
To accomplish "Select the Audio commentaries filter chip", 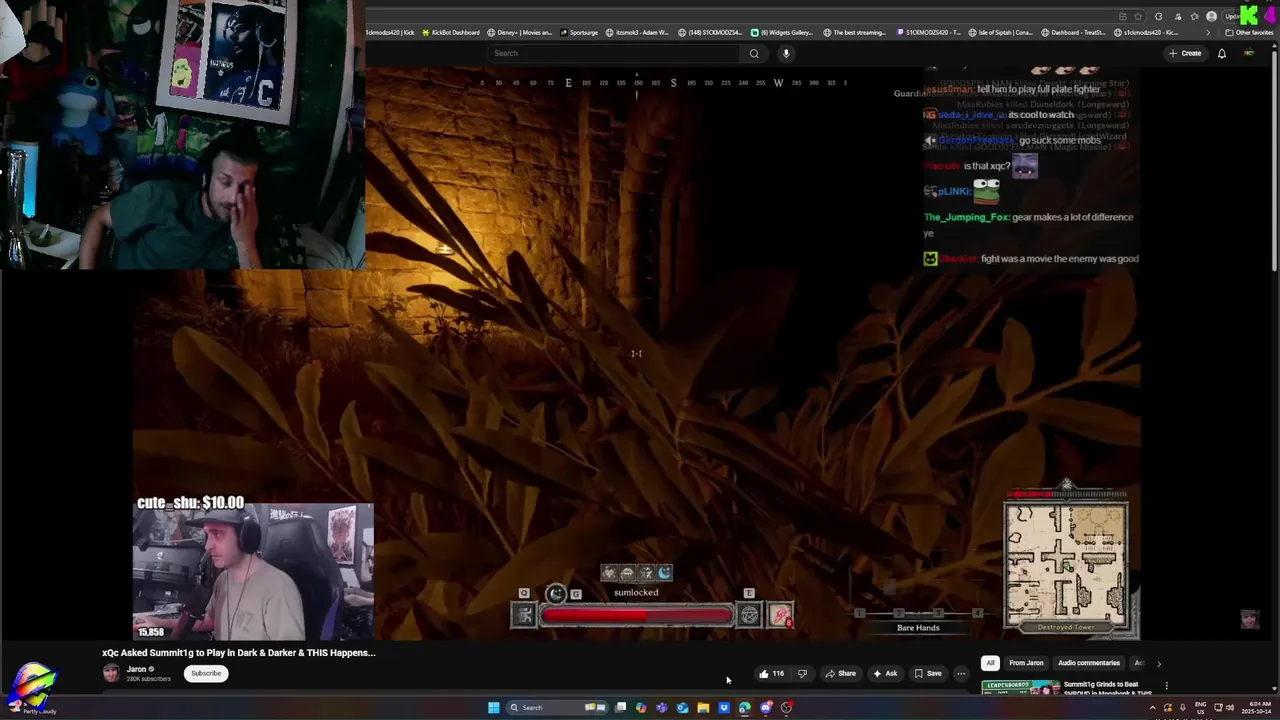I will pyautogui.click(x=1089, y=663).
